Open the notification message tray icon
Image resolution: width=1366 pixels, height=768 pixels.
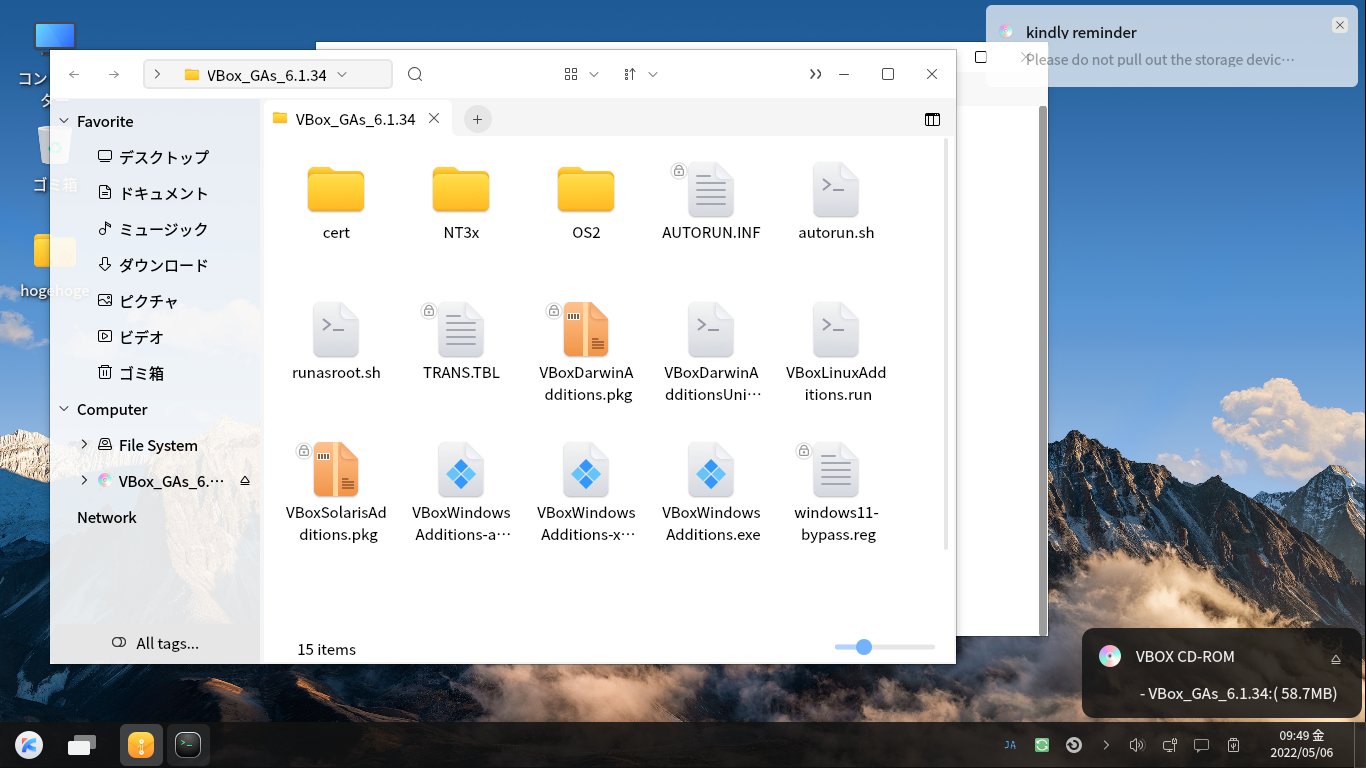tap(1202, 745)
